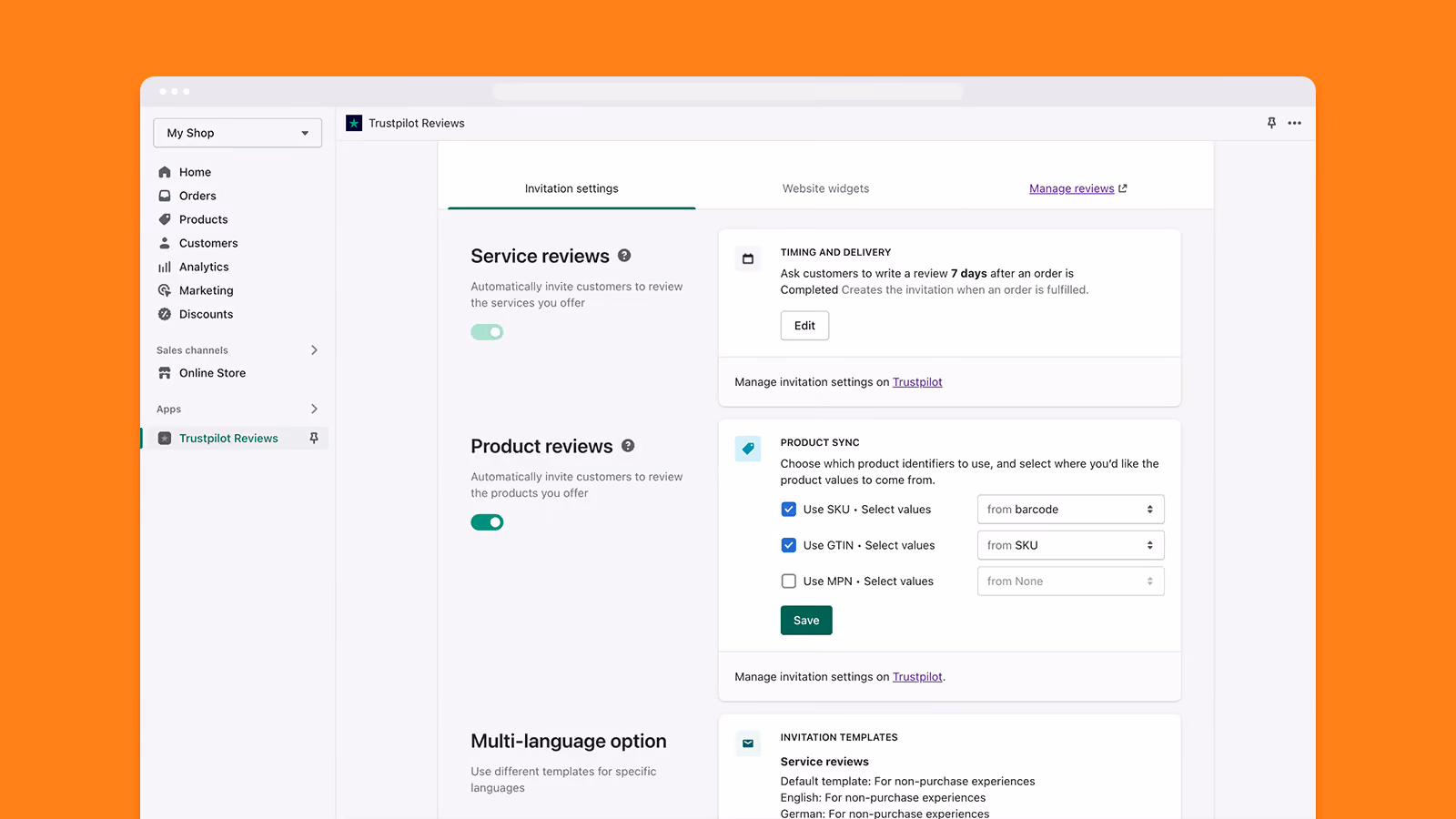This screenshot has width=1456, height=819.
Task: Click the Invitation Templates envelope icon
Action: point(748,743)
